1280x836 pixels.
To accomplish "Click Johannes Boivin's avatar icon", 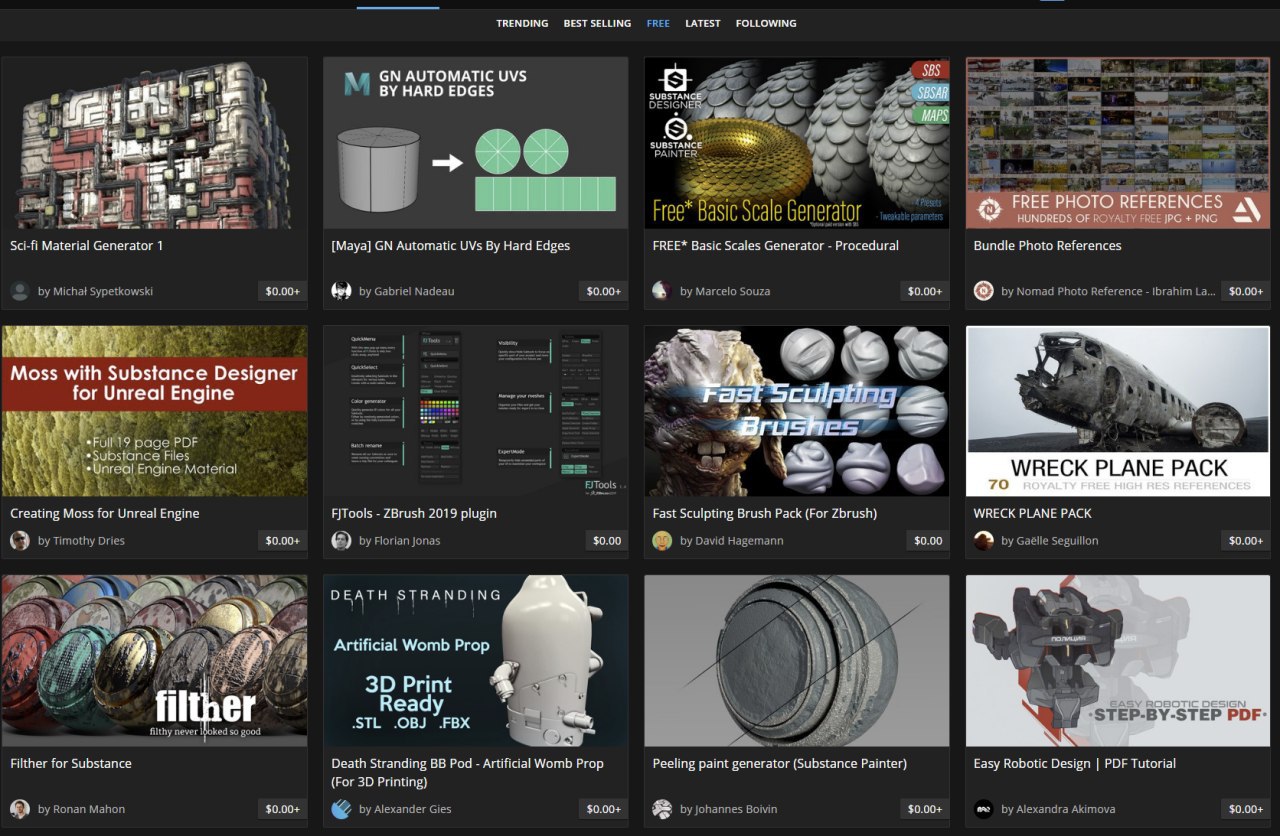I will (x=662, y=809).
